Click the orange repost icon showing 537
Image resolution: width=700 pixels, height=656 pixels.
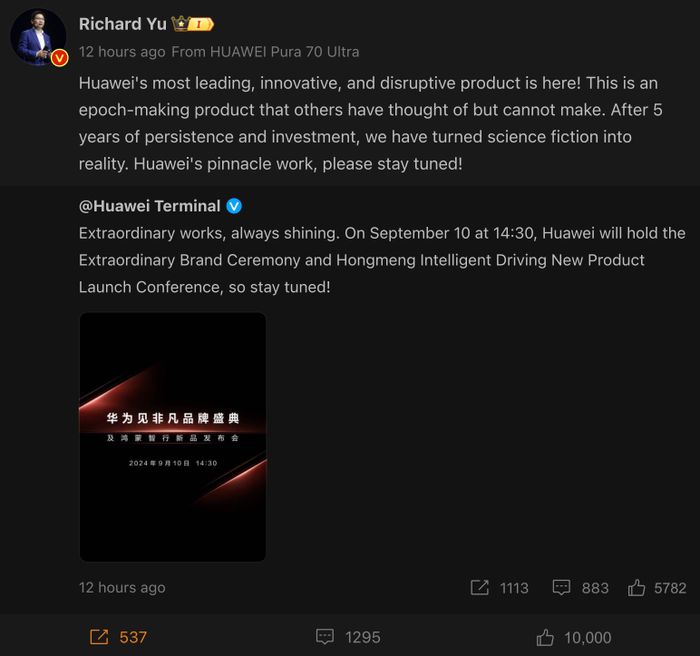coord(99,637)
